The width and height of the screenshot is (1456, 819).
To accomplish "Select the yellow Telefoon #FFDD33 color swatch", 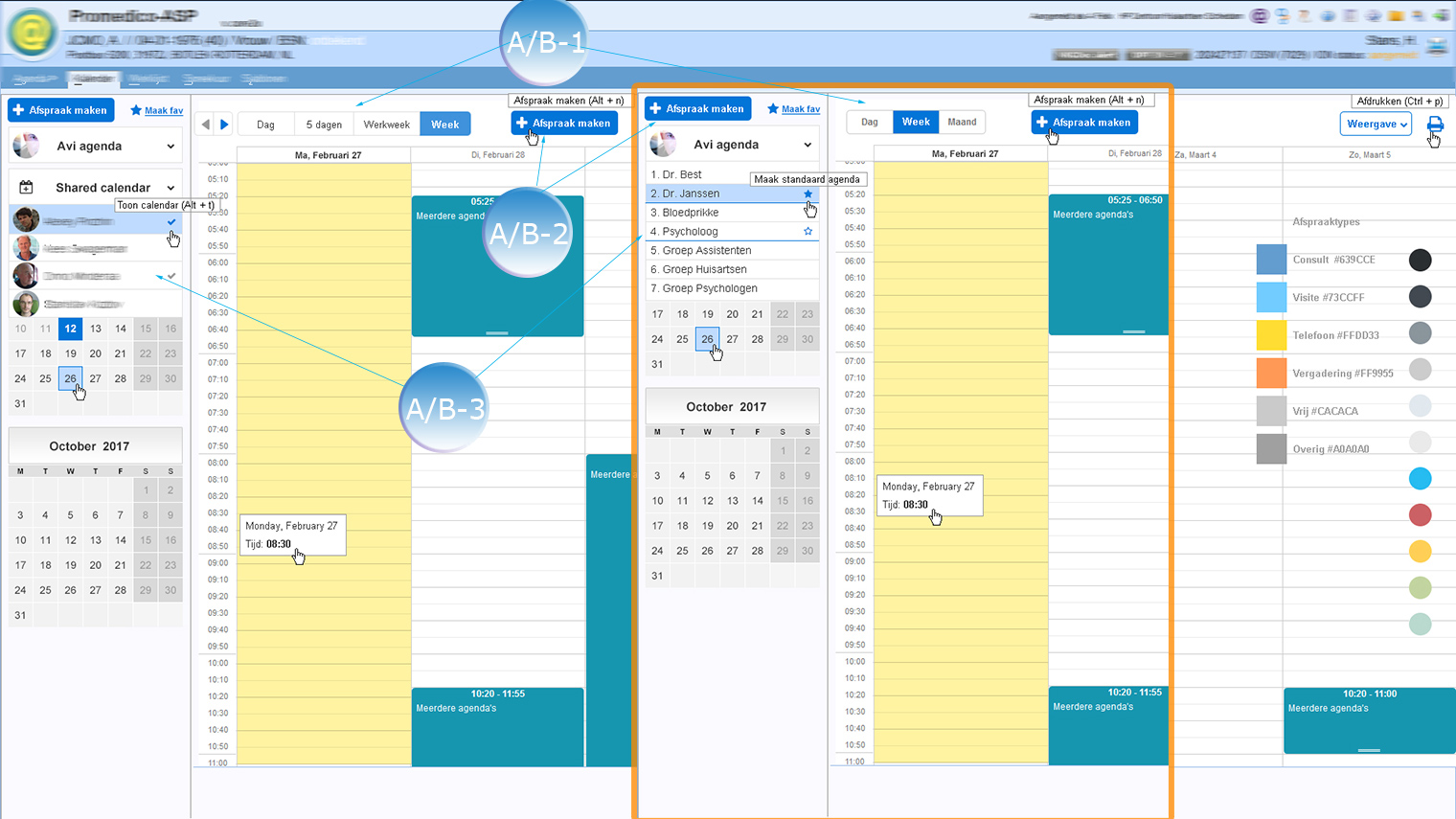I will (1271, 335).
